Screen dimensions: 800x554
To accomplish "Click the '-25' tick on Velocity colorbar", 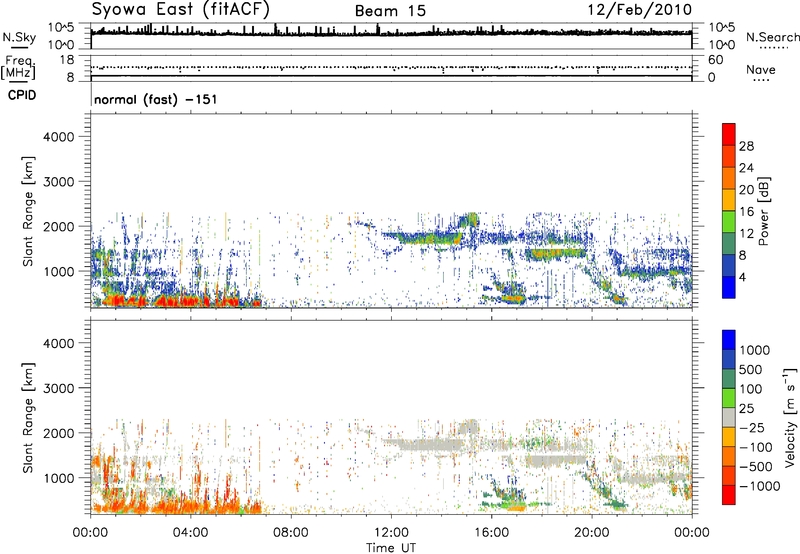I will pyautogui.click(x=753, y=428).
